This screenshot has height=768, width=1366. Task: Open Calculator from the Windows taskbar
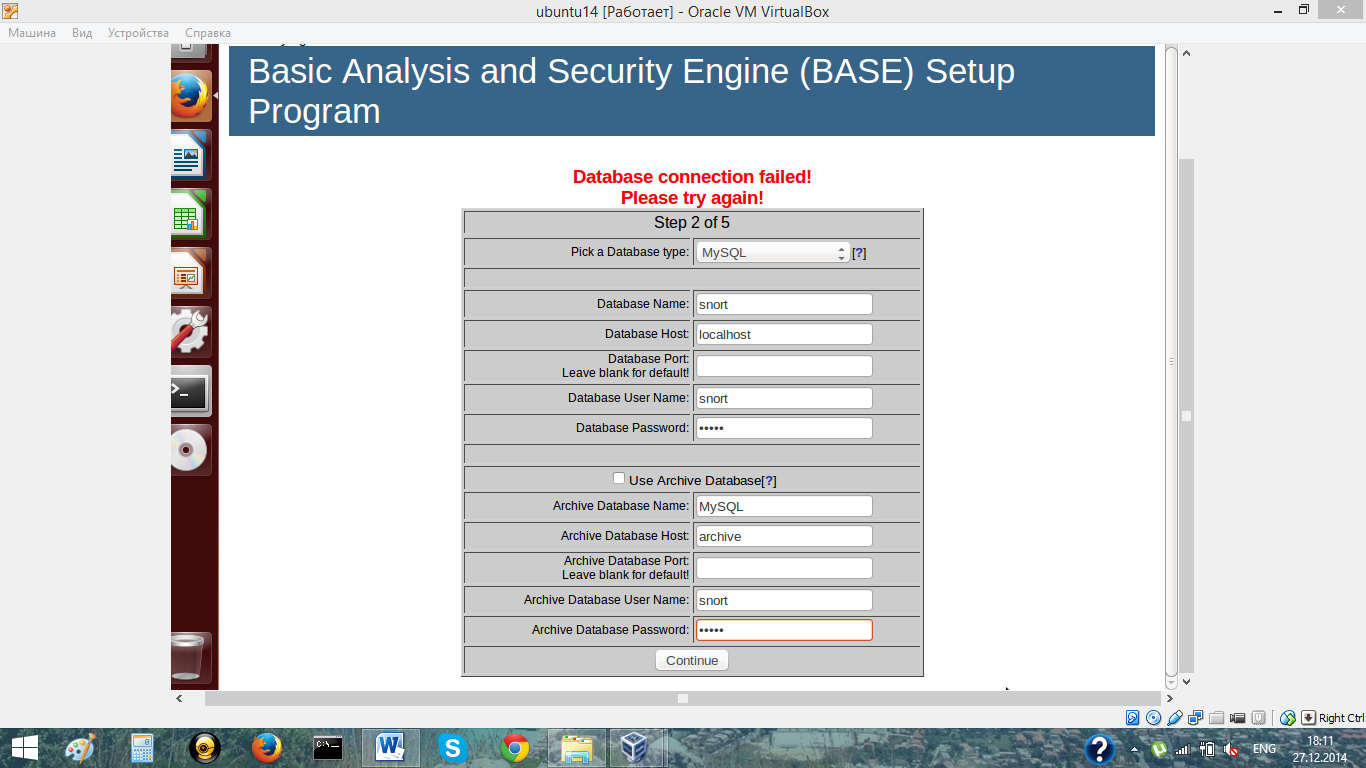pyautogui.click(x=142, y=748)
